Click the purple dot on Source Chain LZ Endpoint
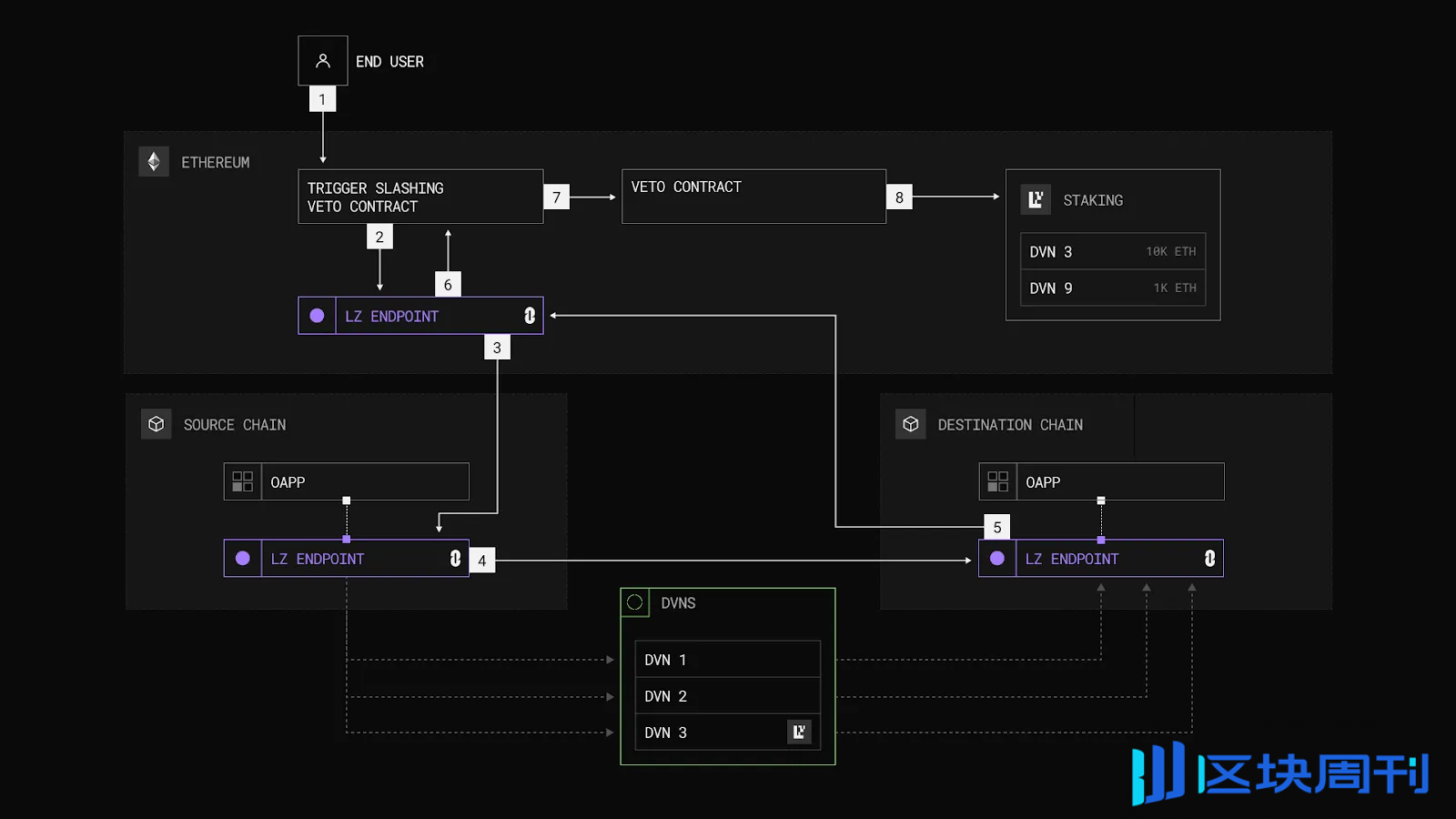The height and width of the screenshot is (819, 1456). [x=243, y=559]
